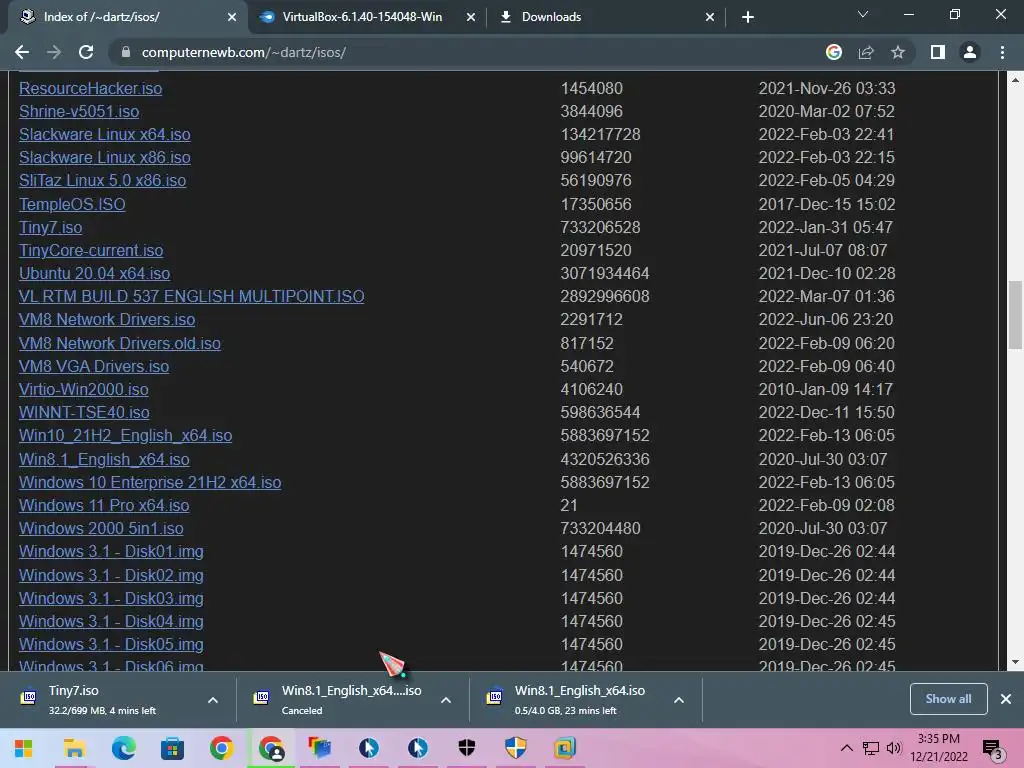
Task: Download Ubuntu 20.04 x64.iso
Action: (x=95, y=274)
